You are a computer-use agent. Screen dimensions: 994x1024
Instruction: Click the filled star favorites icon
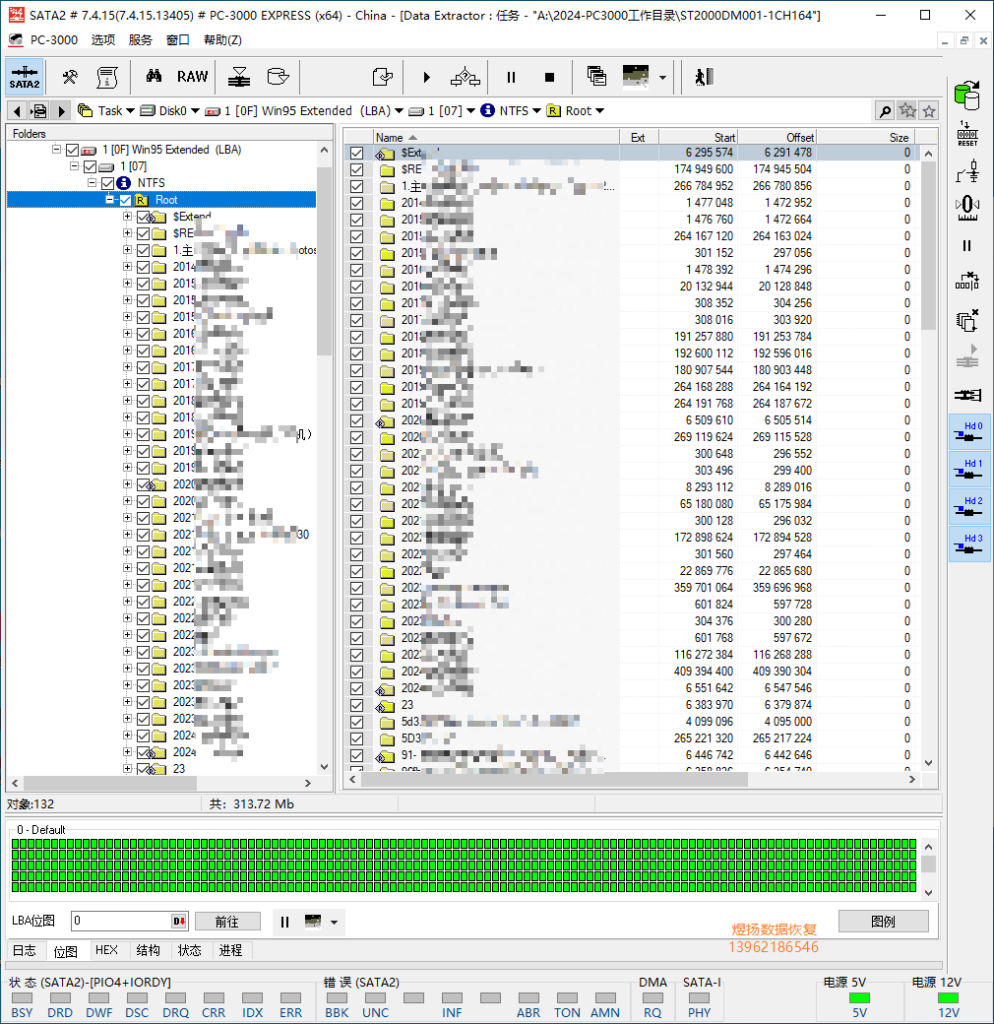click(x=907, y=111)
